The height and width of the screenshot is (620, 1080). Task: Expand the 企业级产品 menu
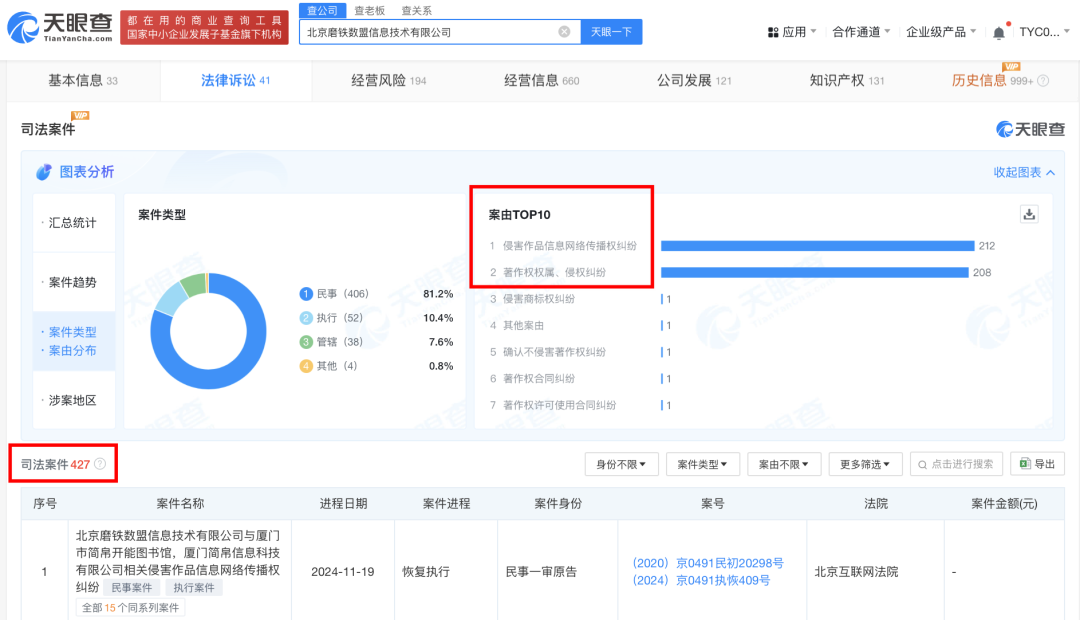[x=941, y=32]
